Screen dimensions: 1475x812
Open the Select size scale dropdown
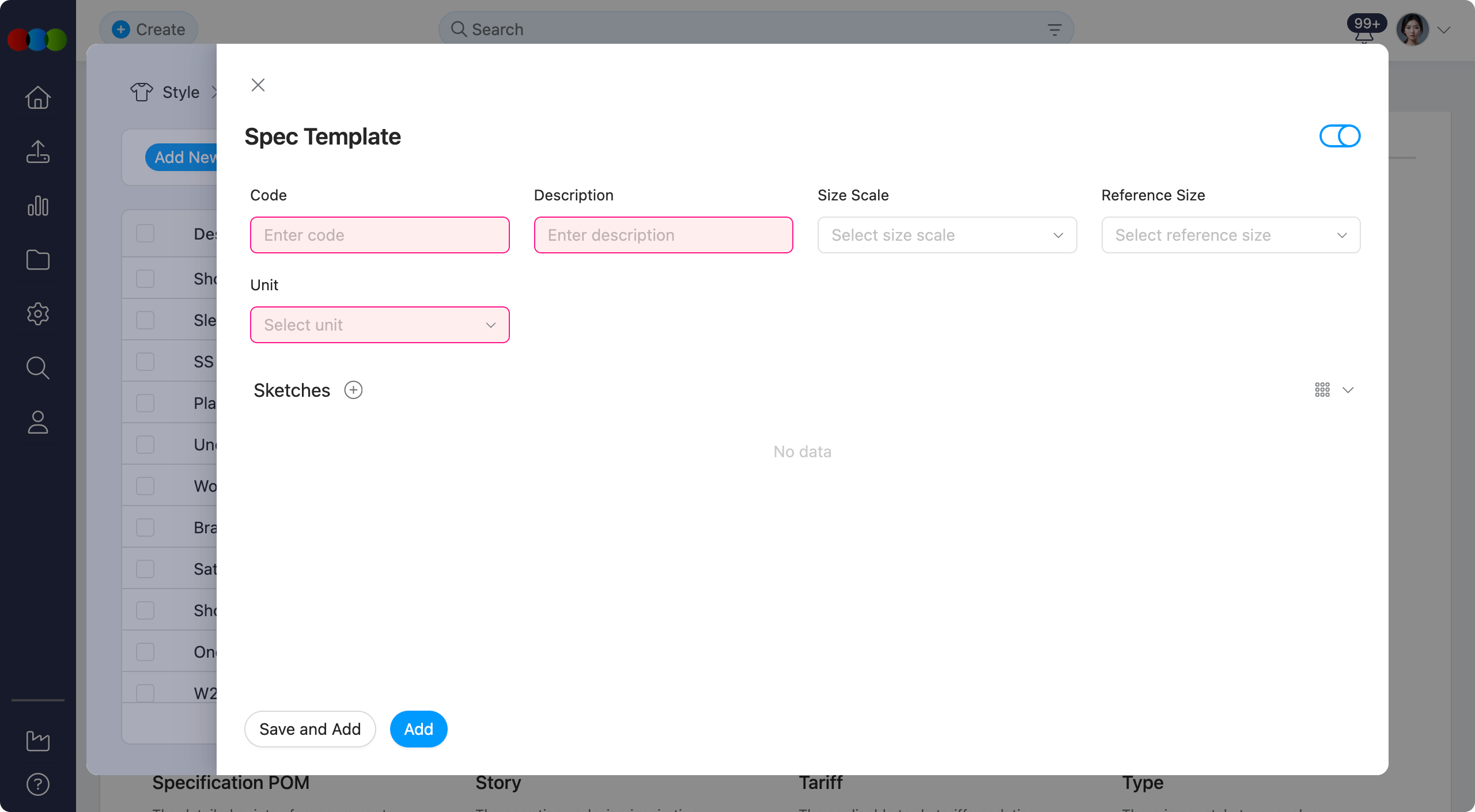click(947, 235)
